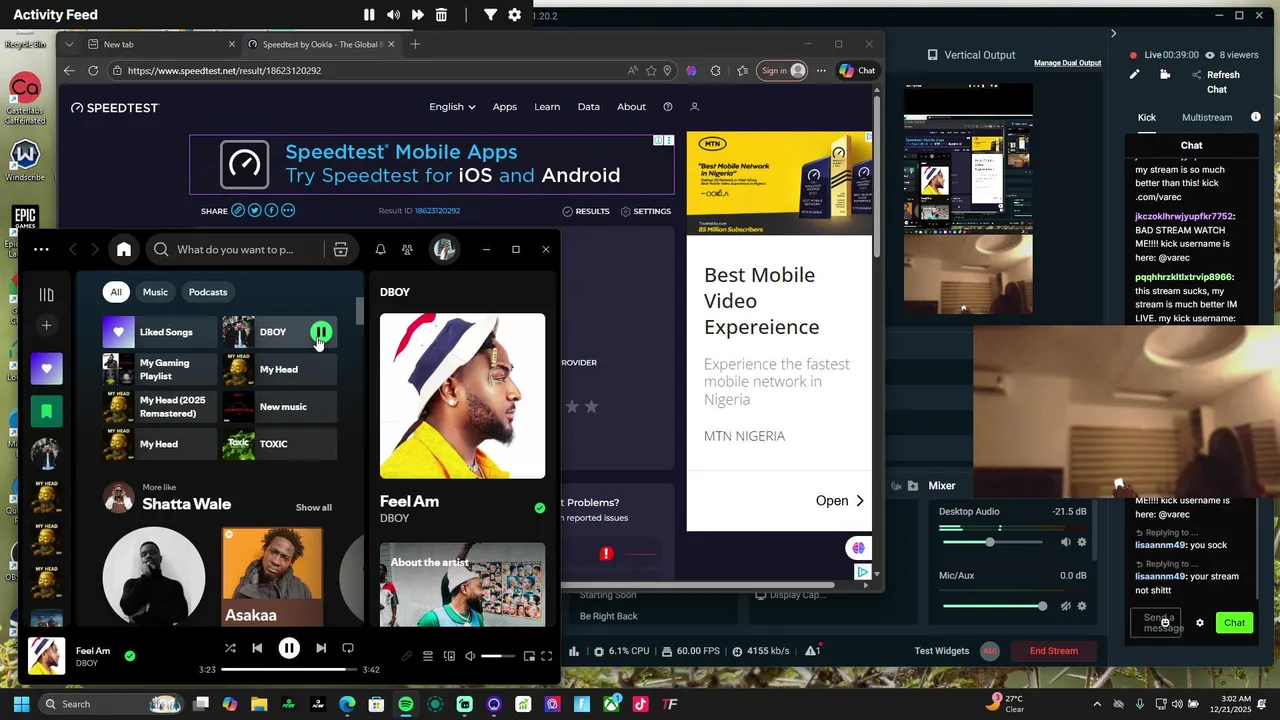Select the Podcasts filter chip
This screenshot has width=1280, height=720.
tap(208, 292)
